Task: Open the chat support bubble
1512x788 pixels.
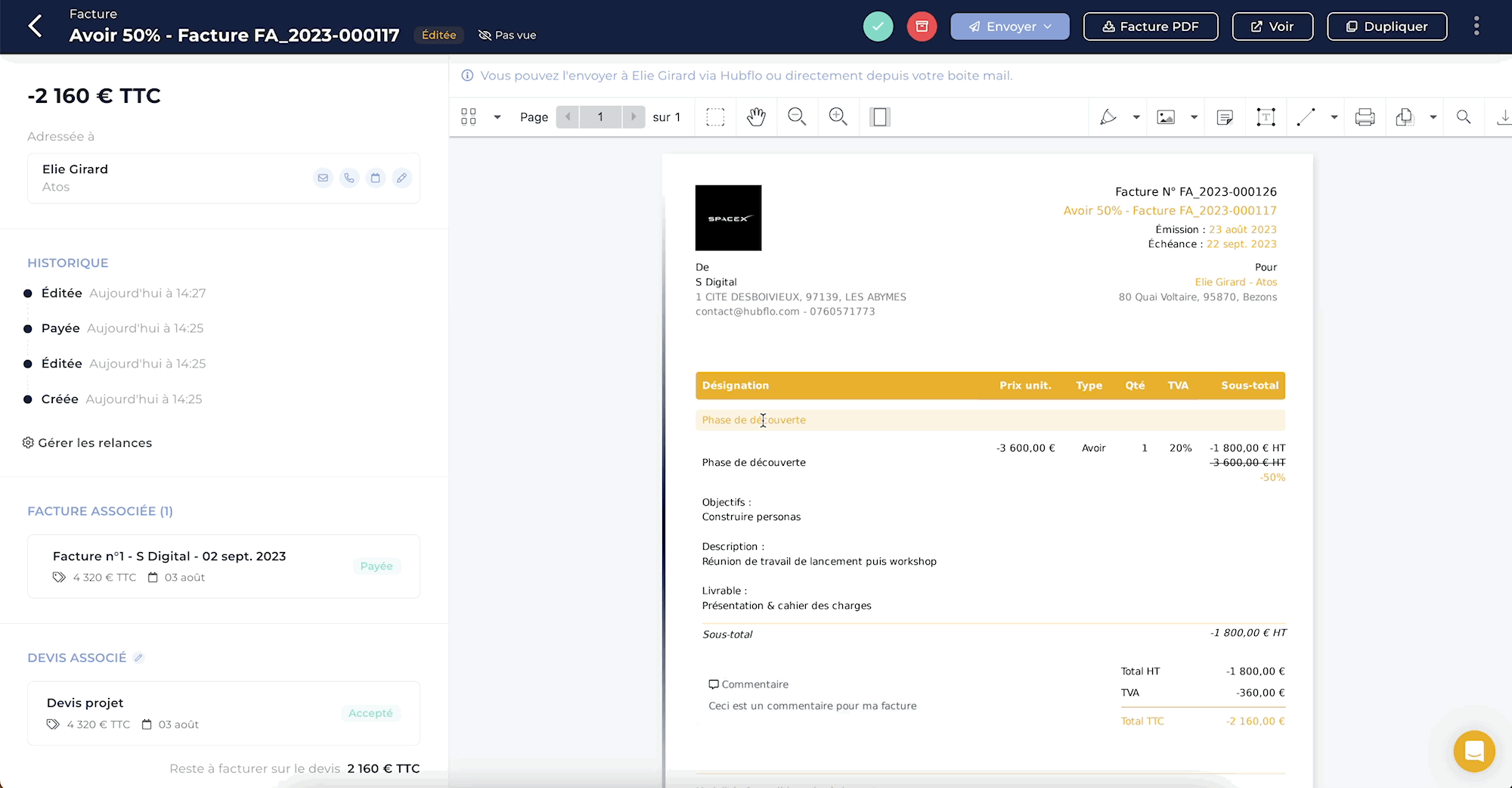Action: tap(1473, 751)
